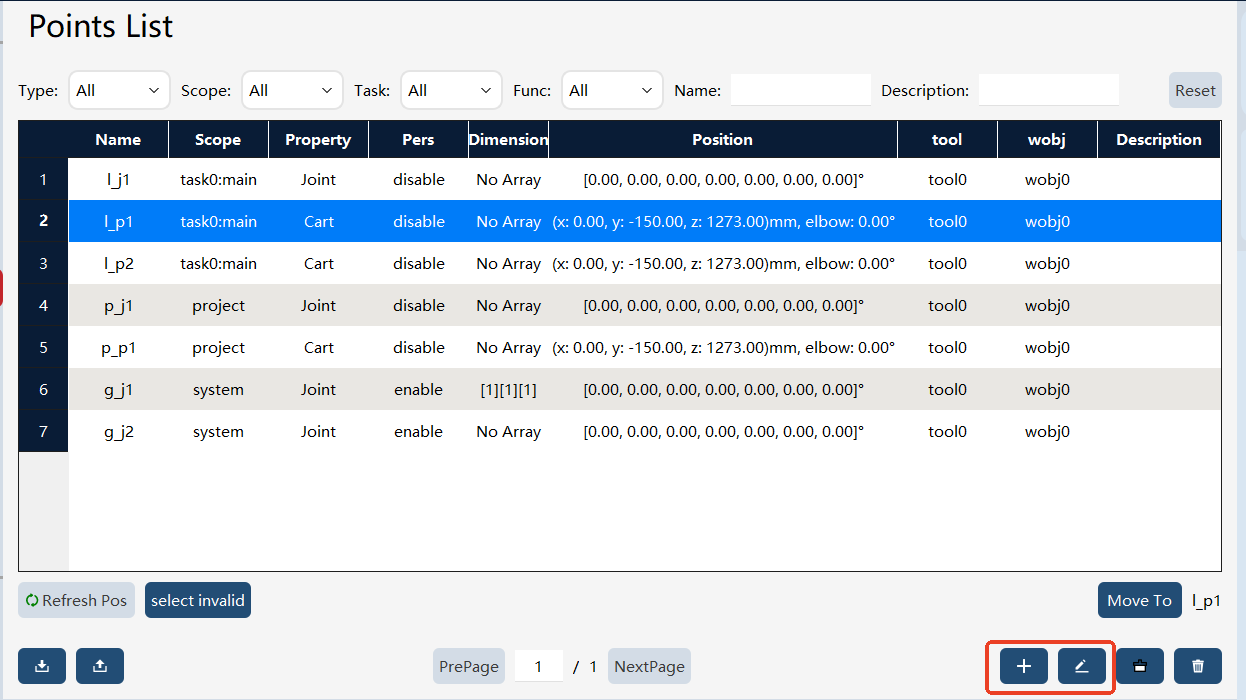Click the Dimension column header
This screenshot has width=1246, height=700.
click(x=508, y=140)
